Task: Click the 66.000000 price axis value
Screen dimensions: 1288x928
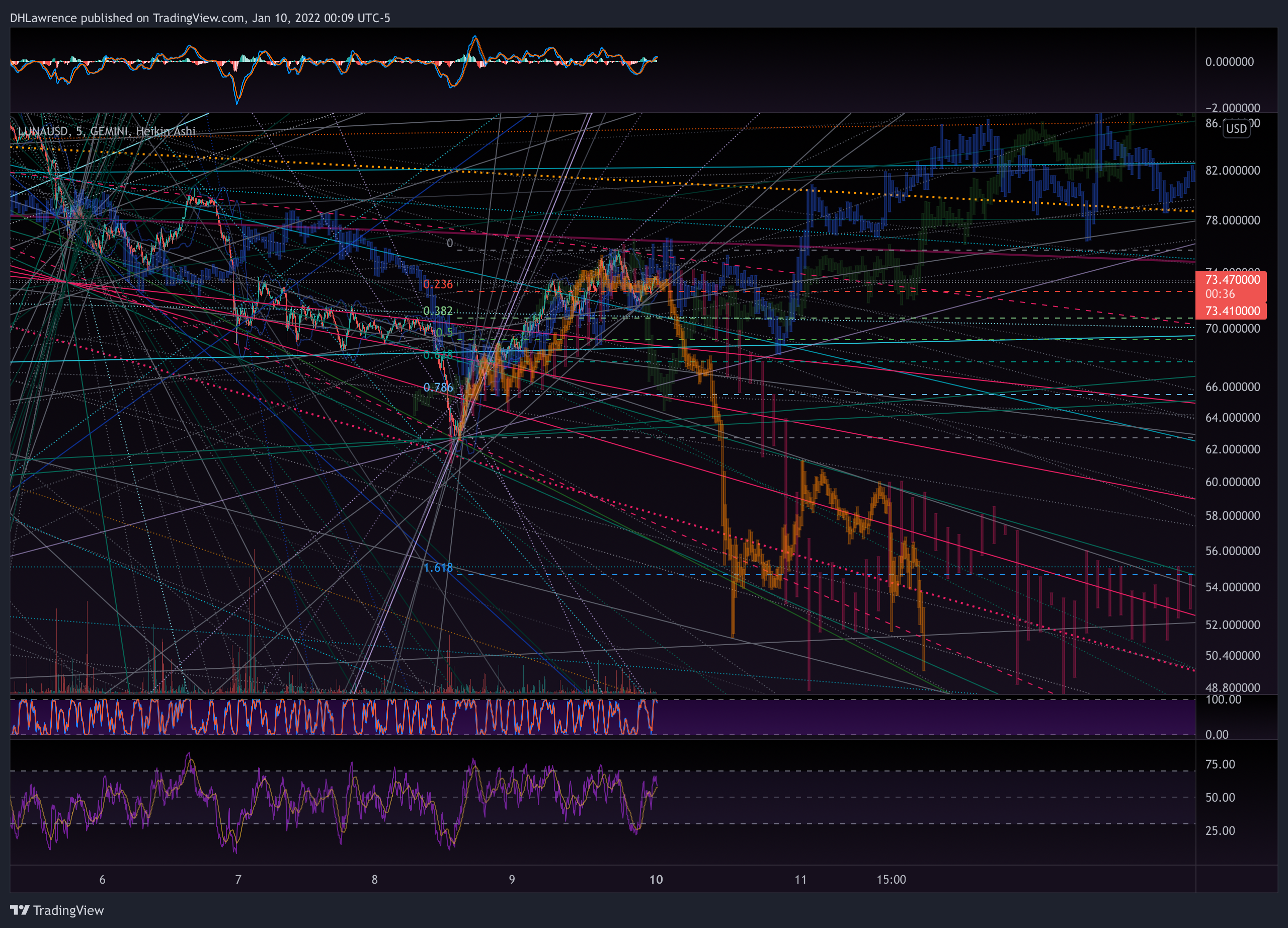Action: (1232, 387)
